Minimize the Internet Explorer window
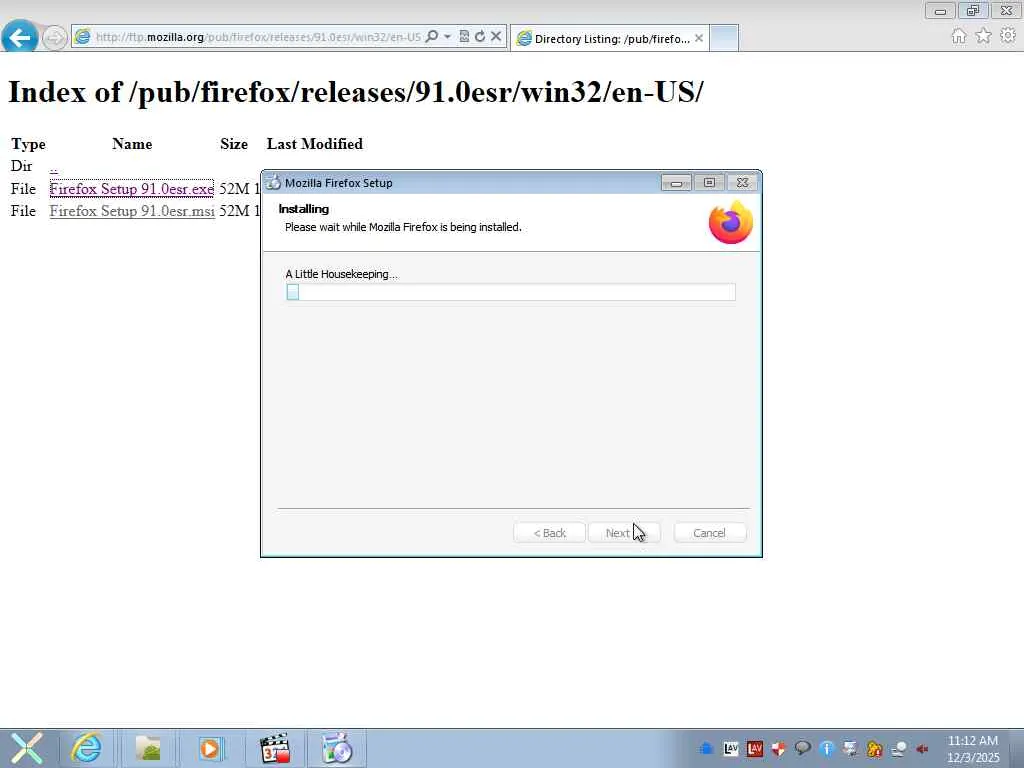Viewport: 1024px width, 768px height. click(x=940, y=11)
